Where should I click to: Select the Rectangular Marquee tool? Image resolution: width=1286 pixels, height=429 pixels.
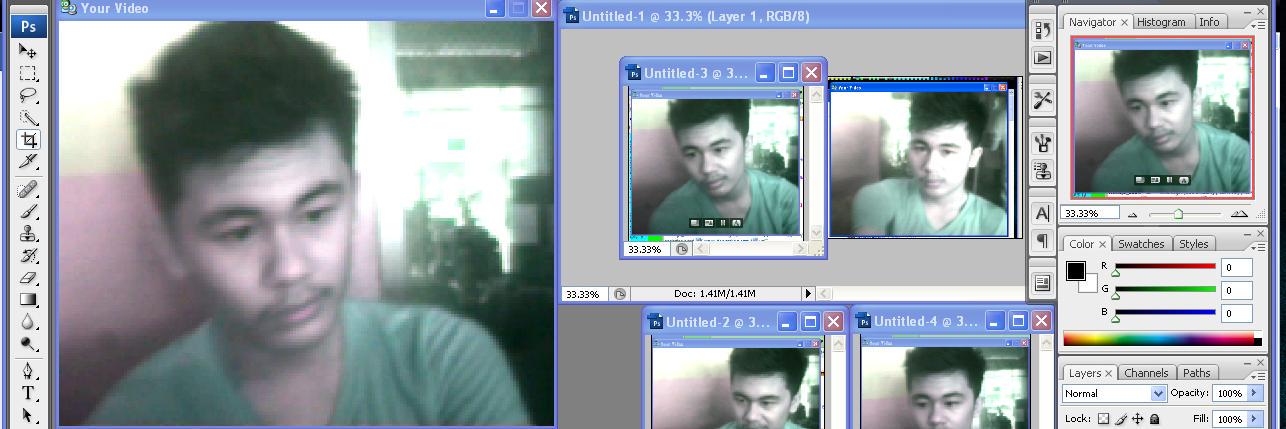[x=28, y=73]
